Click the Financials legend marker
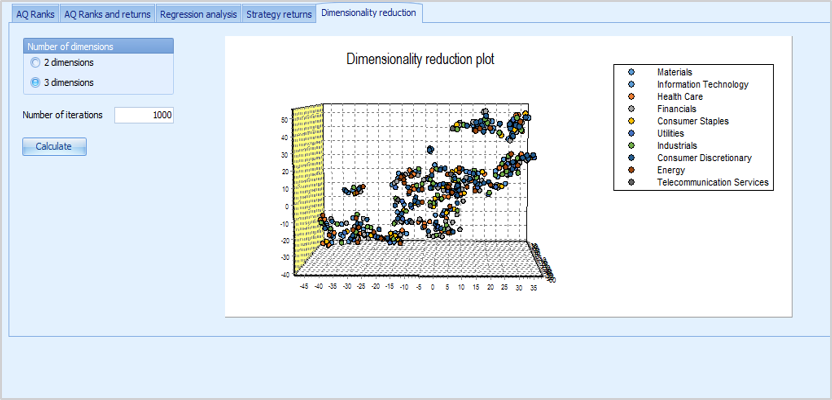Viewport: 832px width, 400px height. pos(630,109)
